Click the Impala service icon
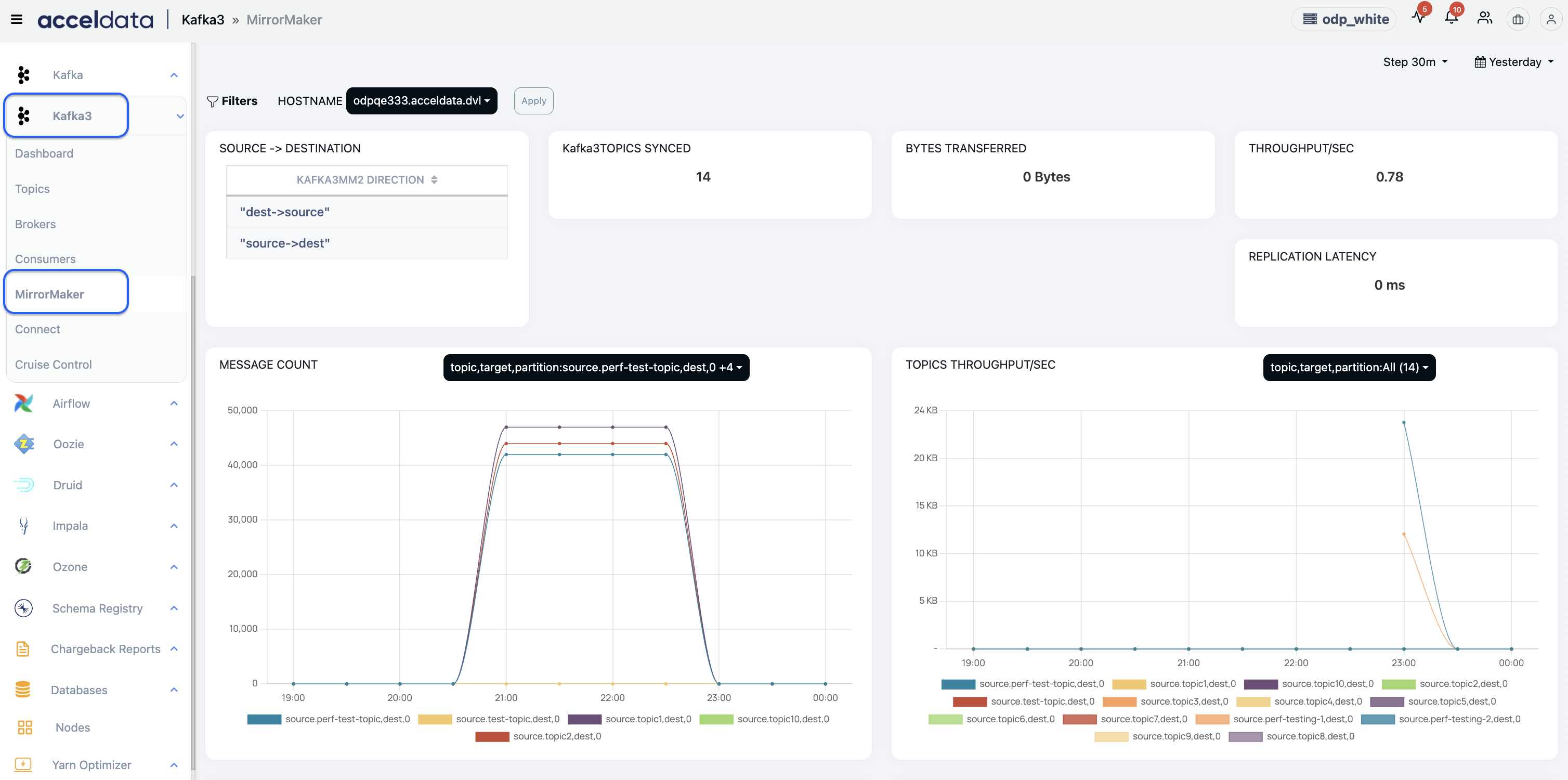The height and width of the screenshot is (780, 1568). pos(24,526)
